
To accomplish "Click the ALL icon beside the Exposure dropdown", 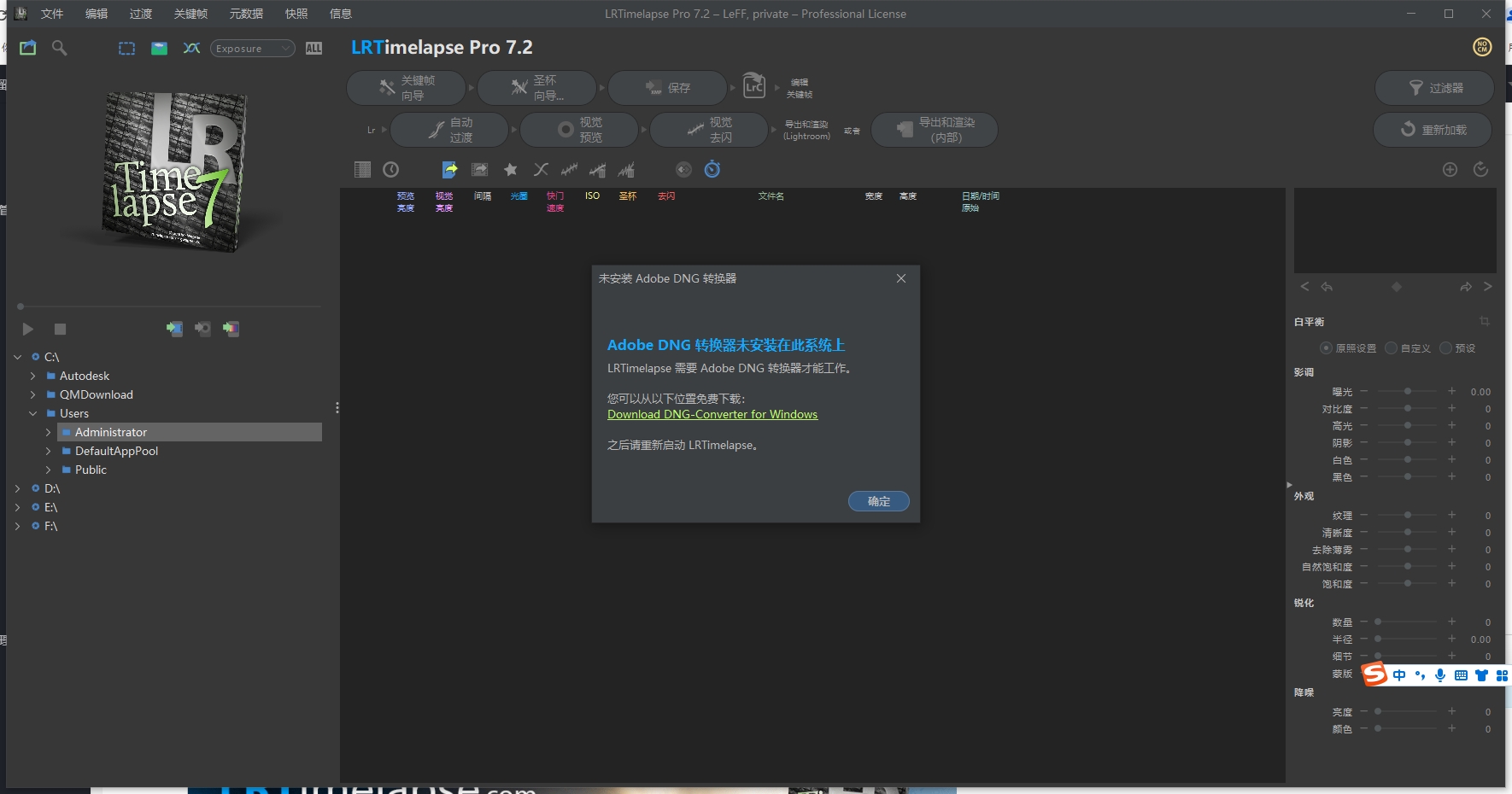I will (x=314, y=49).
